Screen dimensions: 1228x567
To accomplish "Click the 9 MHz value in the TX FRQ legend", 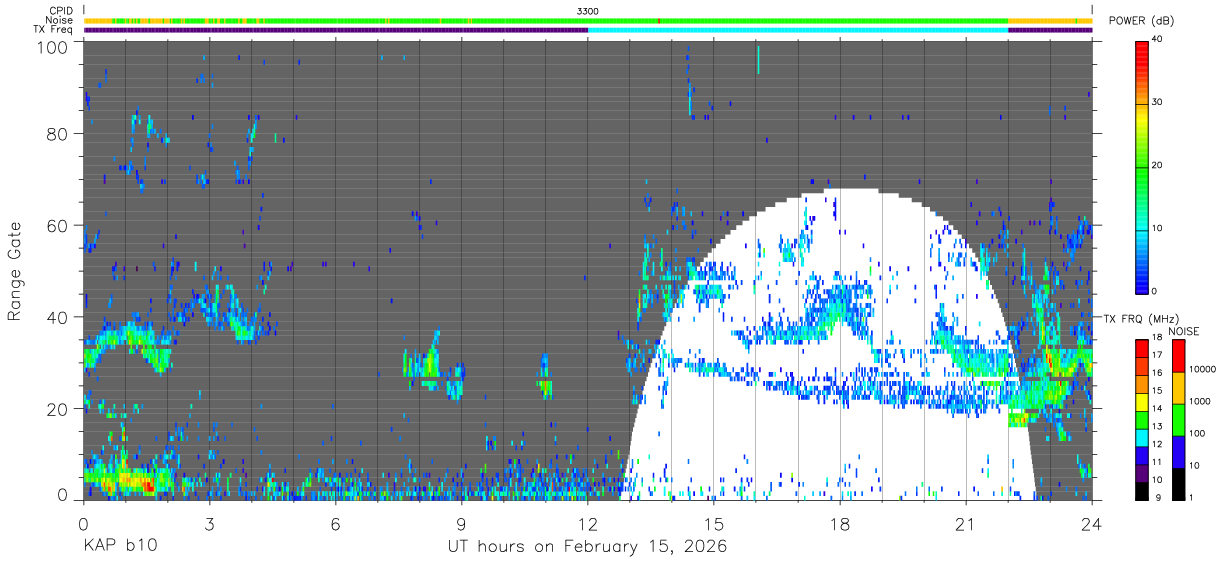I will (x=1158, y=498).
